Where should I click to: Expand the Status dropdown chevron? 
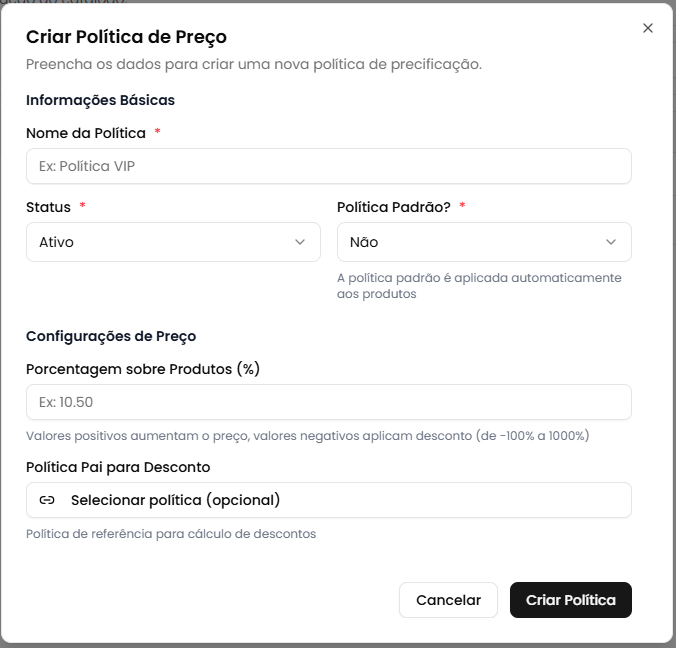coord(300,242)
